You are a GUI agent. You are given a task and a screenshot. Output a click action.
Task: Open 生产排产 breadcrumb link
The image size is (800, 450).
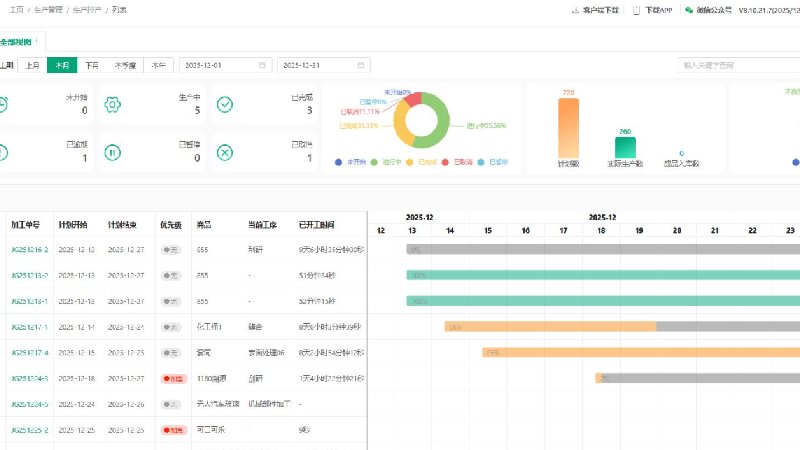click(87, 10)
